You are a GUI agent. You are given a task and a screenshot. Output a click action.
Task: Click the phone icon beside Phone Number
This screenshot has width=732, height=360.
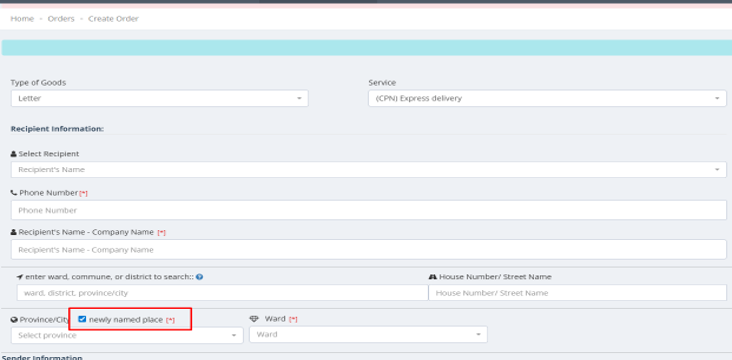(14, 193)
